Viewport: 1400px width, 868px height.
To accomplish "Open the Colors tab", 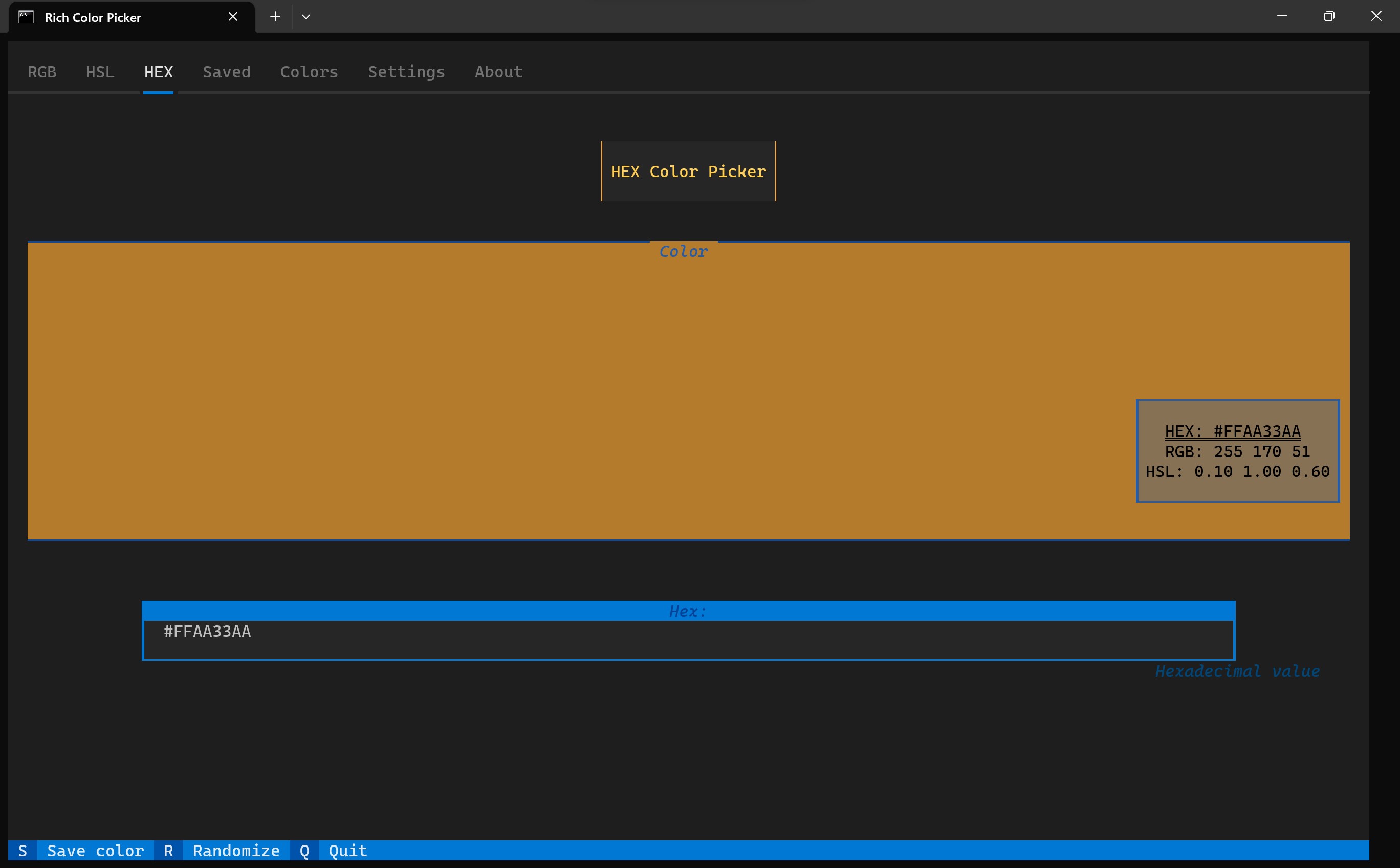I will [x=309, y=72].
